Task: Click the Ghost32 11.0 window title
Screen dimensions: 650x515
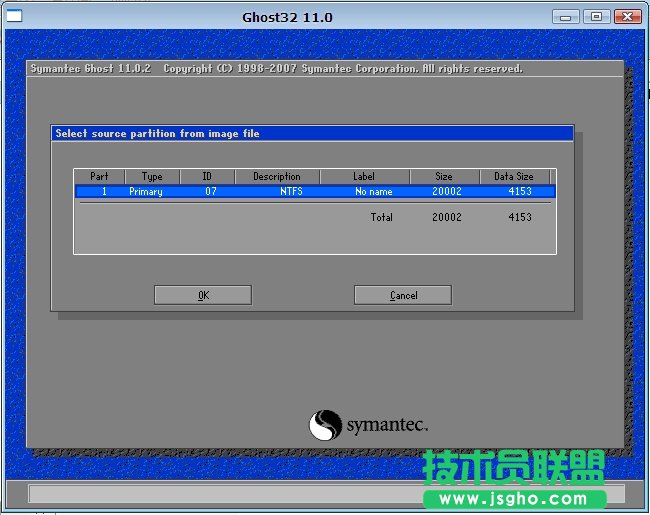Action: (287, 17)
